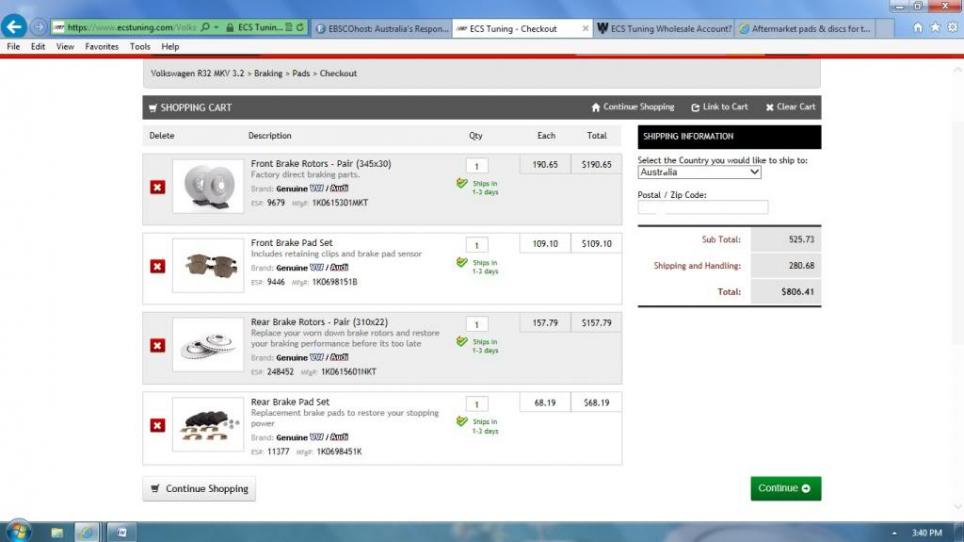Click browser forward arrow button
Screen dimensions: 964x542
[38, 27]
